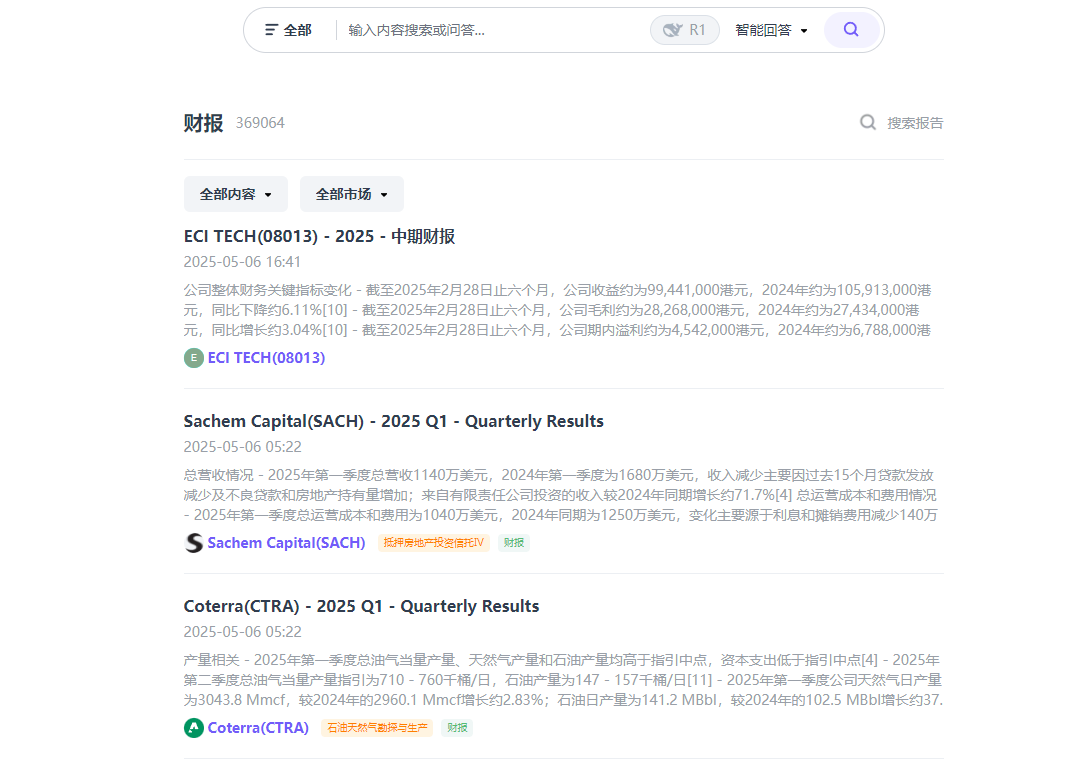Screen dimensions: 1084x773
Task: Click the ECI TECH report summary text
Action: point(557,310)
